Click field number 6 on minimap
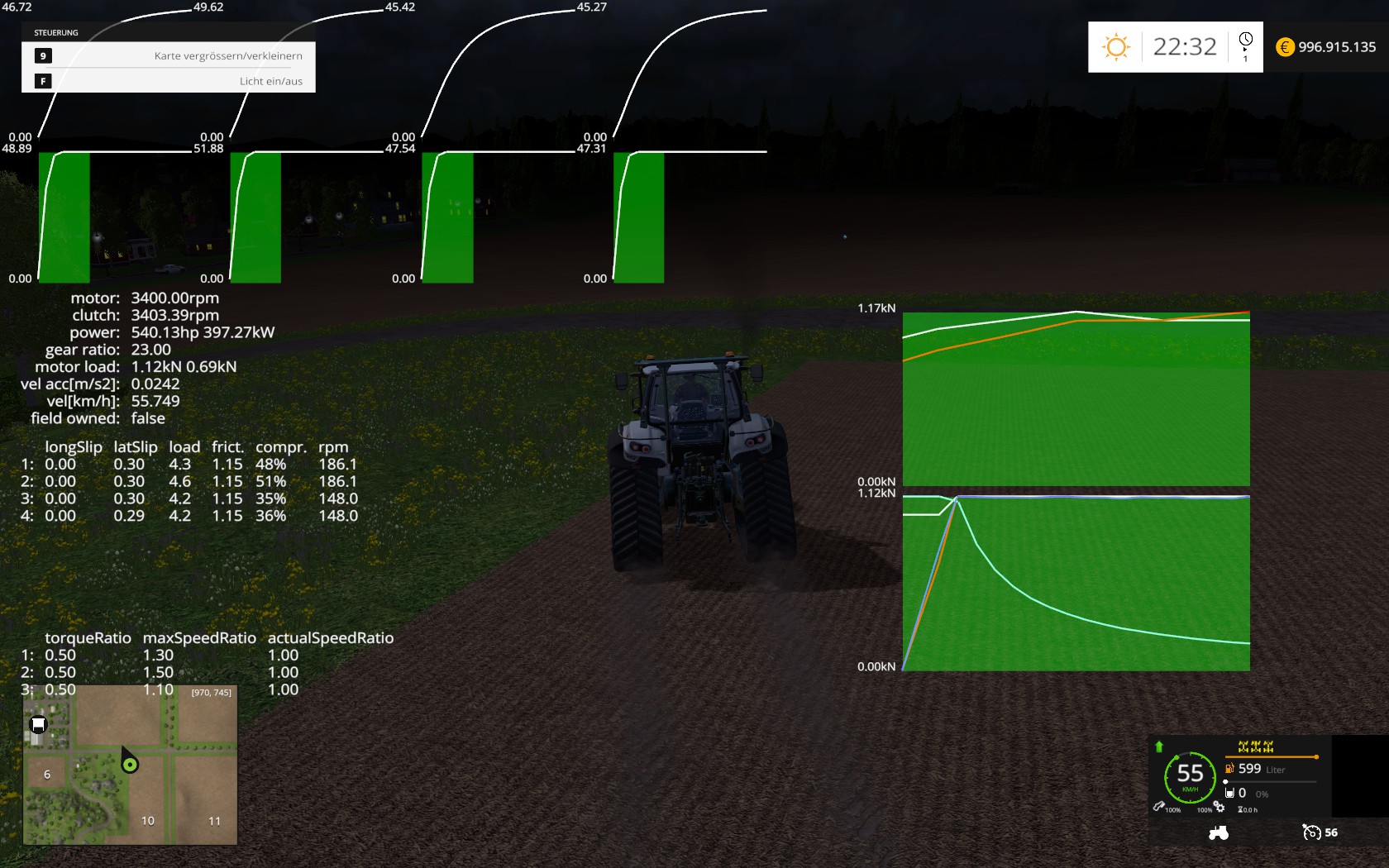Viewport: 1389px width, 868px height. pos(47,775)
